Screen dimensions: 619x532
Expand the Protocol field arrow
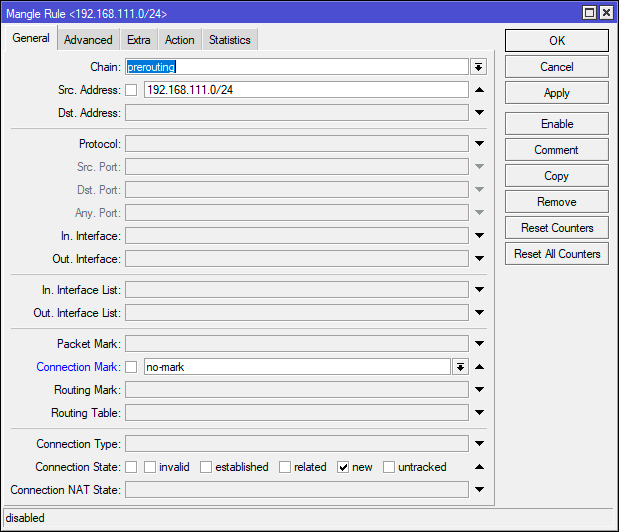pyautogui.click(x=479, y=144)
